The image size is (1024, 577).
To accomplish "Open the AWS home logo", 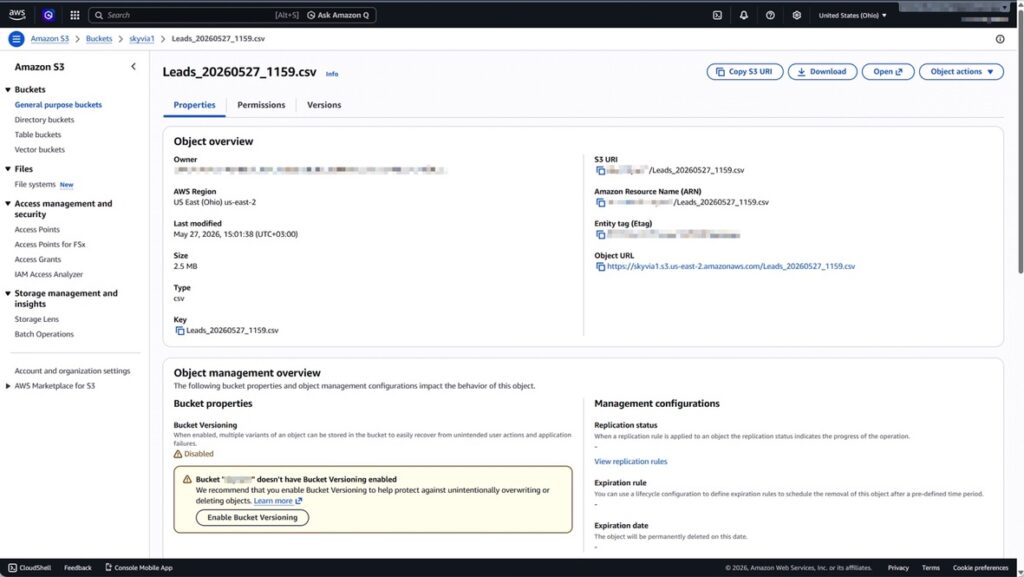I will coord(17,14).
